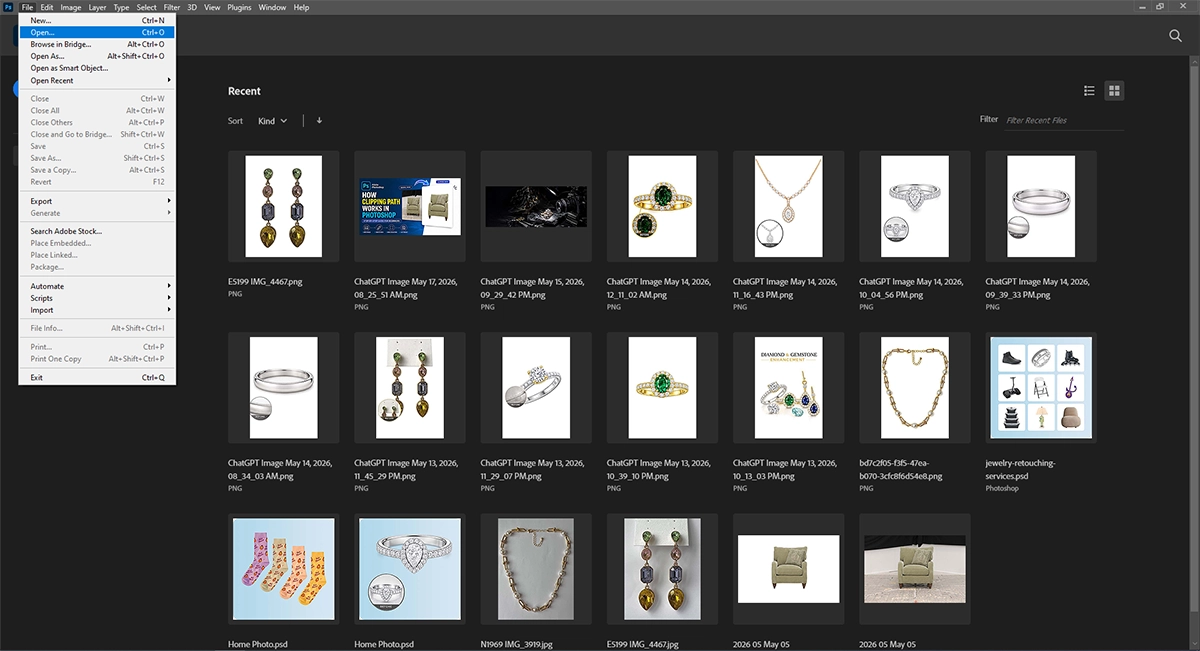Open ES199 IMG_4467.png earrings thumbnail
This screenshot has width=1200, height=651.
[283, 207]
